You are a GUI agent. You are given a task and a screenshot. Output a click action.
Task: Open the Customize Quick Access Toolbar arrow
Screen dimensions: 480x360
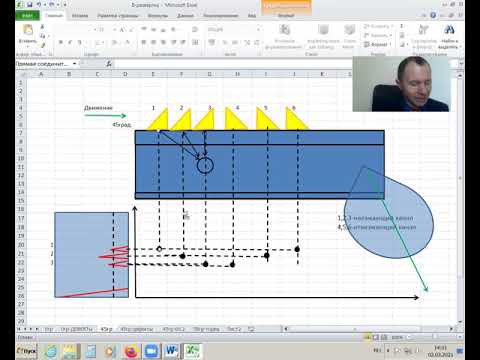(65, 5)
